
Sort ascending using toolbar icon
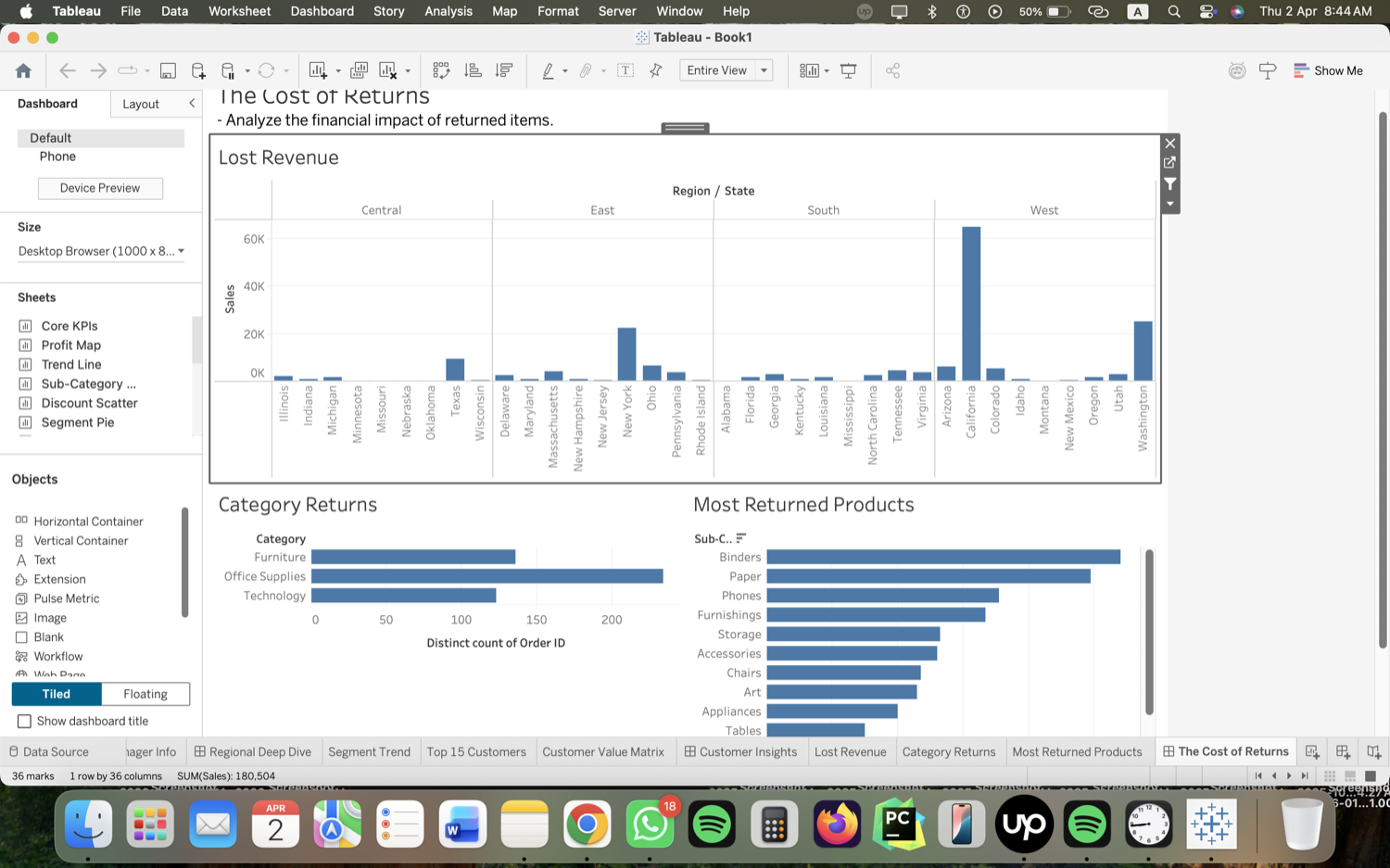point(473,70)
